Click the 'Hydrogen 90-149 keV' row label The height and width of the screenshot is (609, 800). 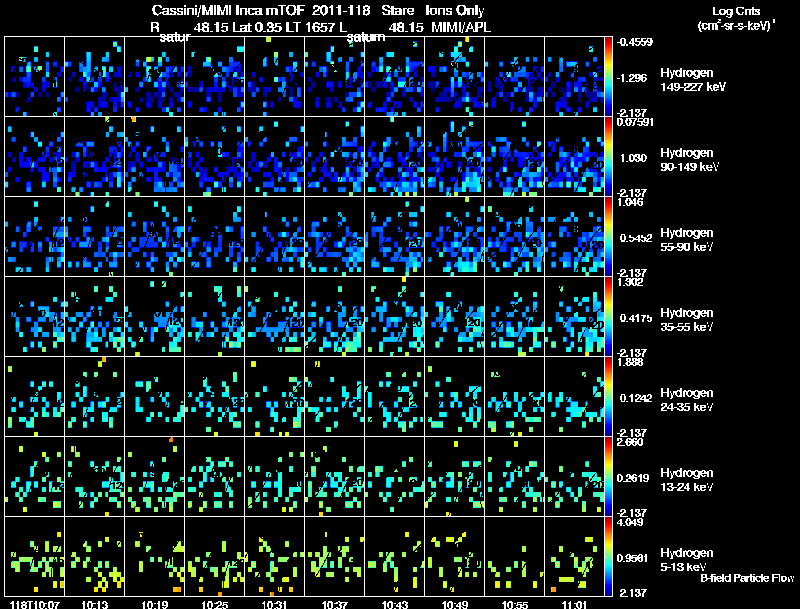[689, 160]
